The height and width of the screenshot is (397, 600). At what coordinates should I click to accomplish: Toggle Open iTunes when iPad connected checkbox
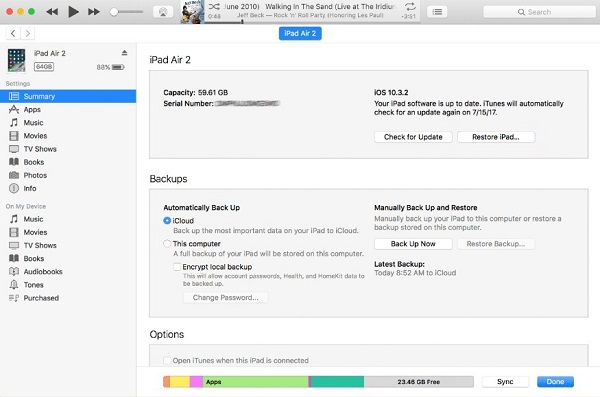(x=167, y=360)
